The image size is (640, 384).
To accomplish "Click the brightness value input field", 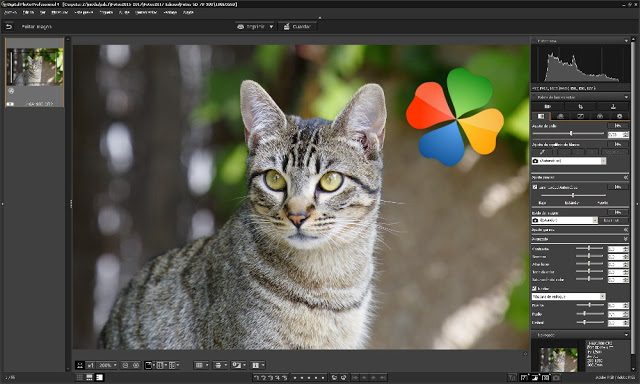I will click(616, 135).
